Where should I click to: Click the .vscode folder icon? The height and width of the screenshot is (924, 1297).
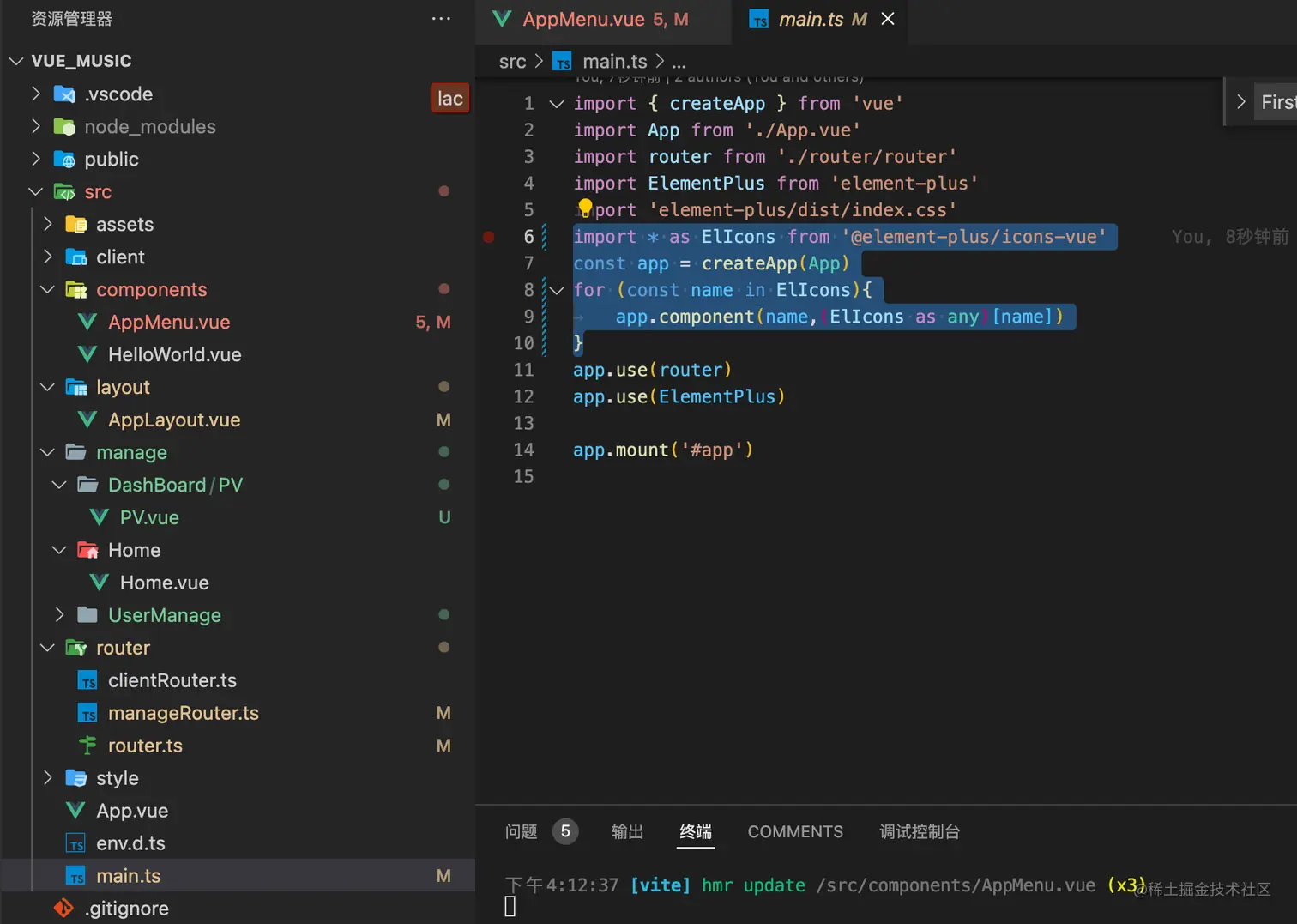[64, 94]
